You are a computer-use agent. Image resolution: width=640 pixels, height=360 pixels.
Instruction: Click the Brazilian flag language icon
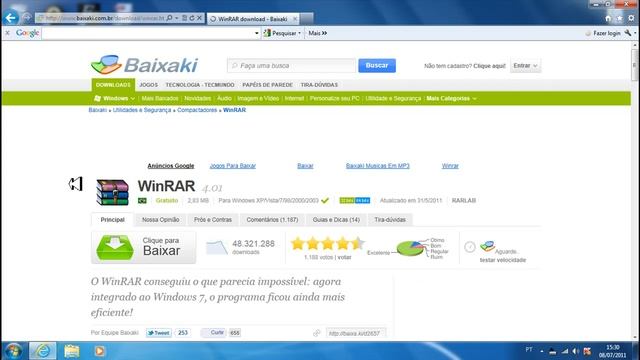point(142,200)
